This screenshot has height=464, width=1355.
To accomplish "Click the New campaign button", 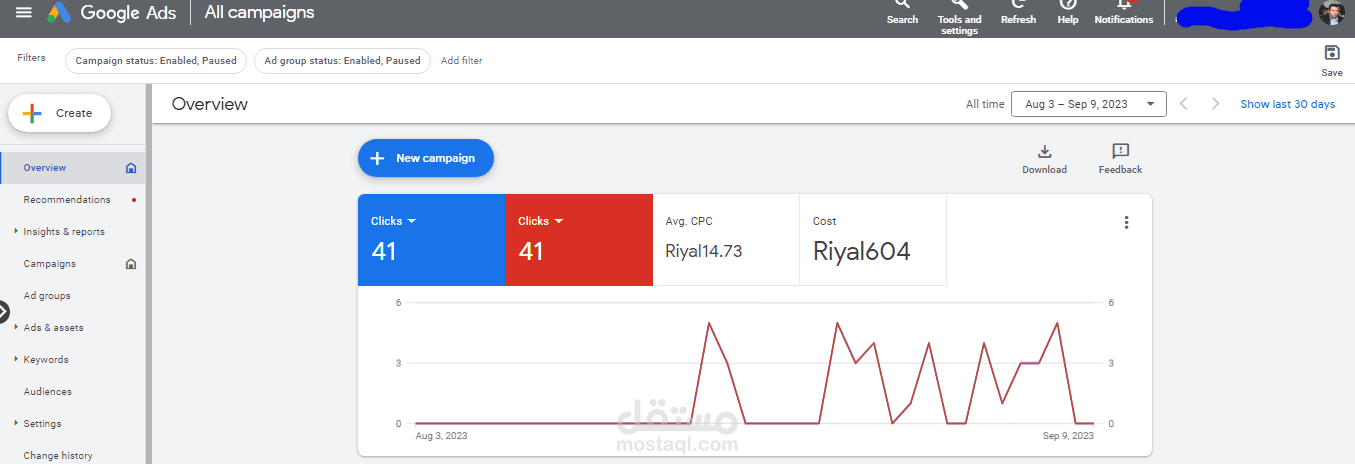I will click(426, 158).
